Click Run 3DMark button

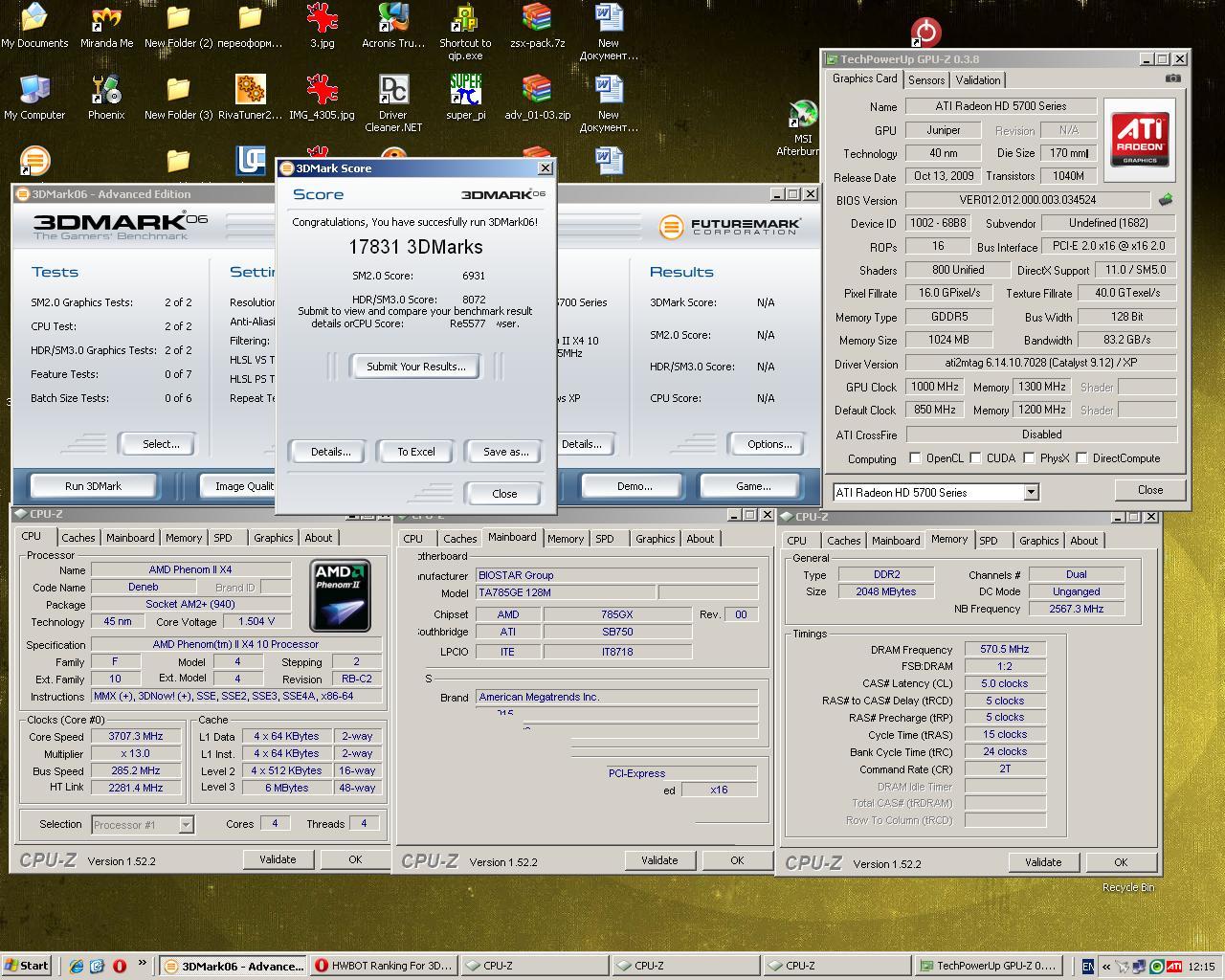click(93, 486)
